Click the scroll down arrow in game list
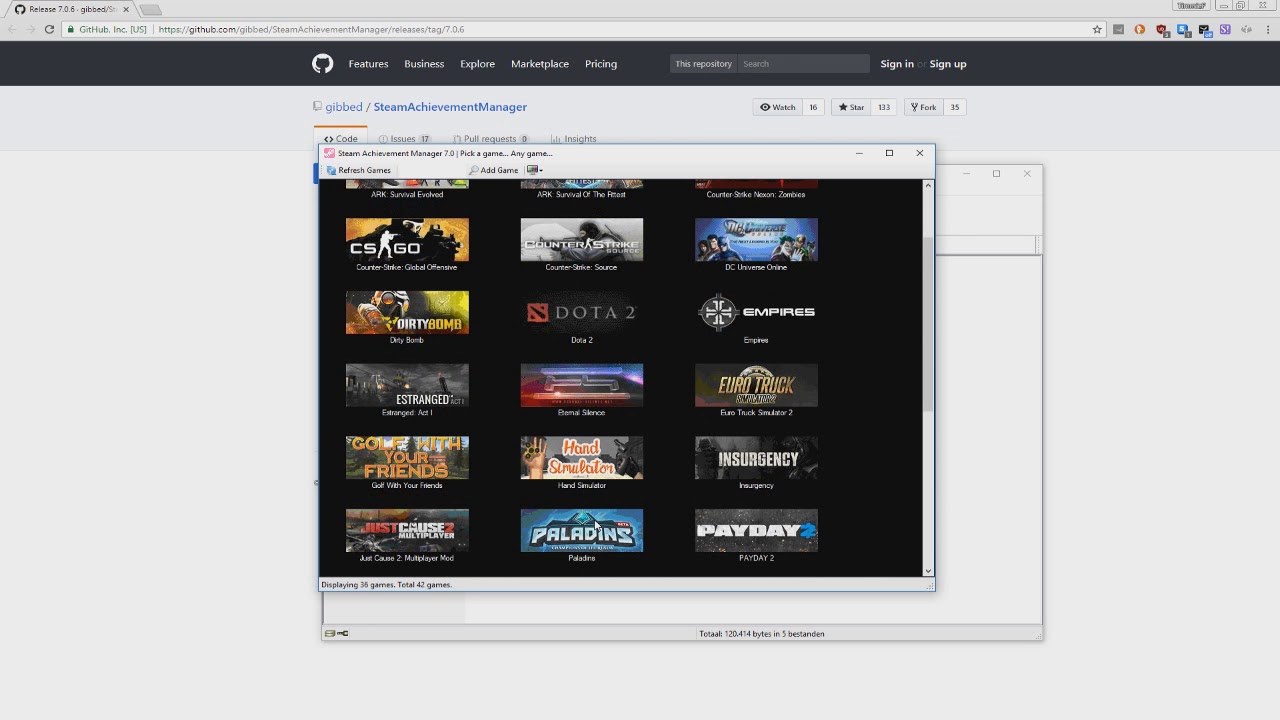Viewport: 1280px width, 720px height. [x=928, y=571]
